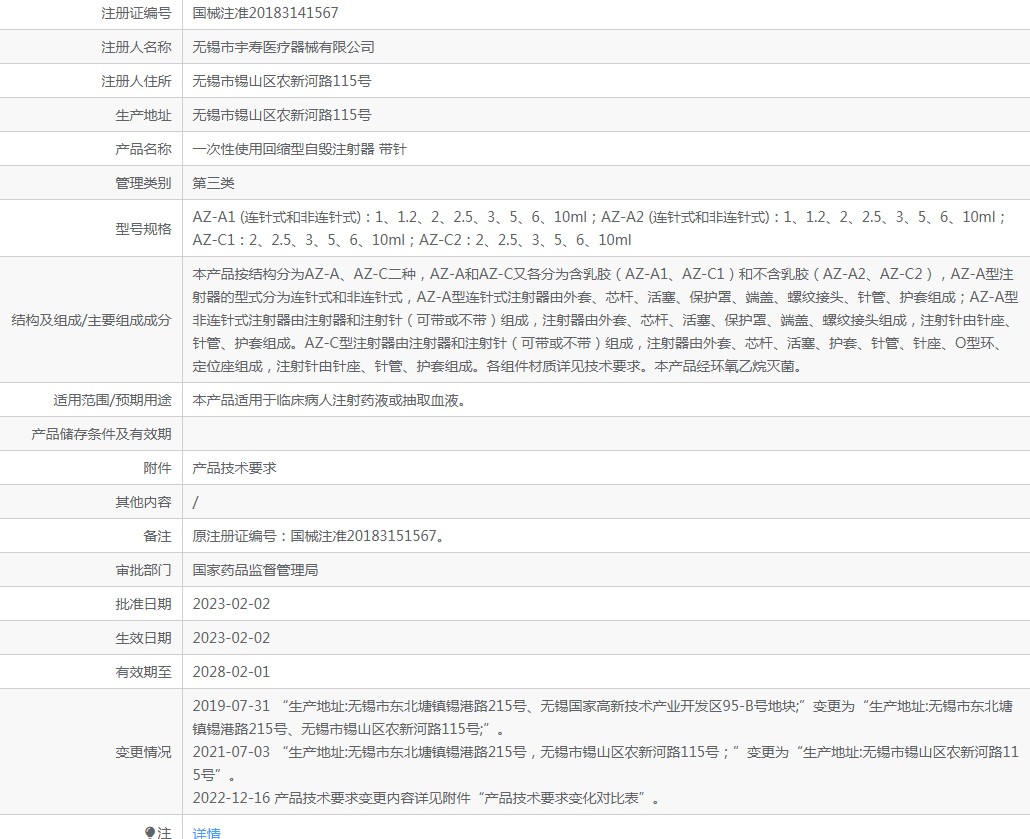Click the 型号规格 model specification text
1030x839 pixels.
[x=599, y=228]
